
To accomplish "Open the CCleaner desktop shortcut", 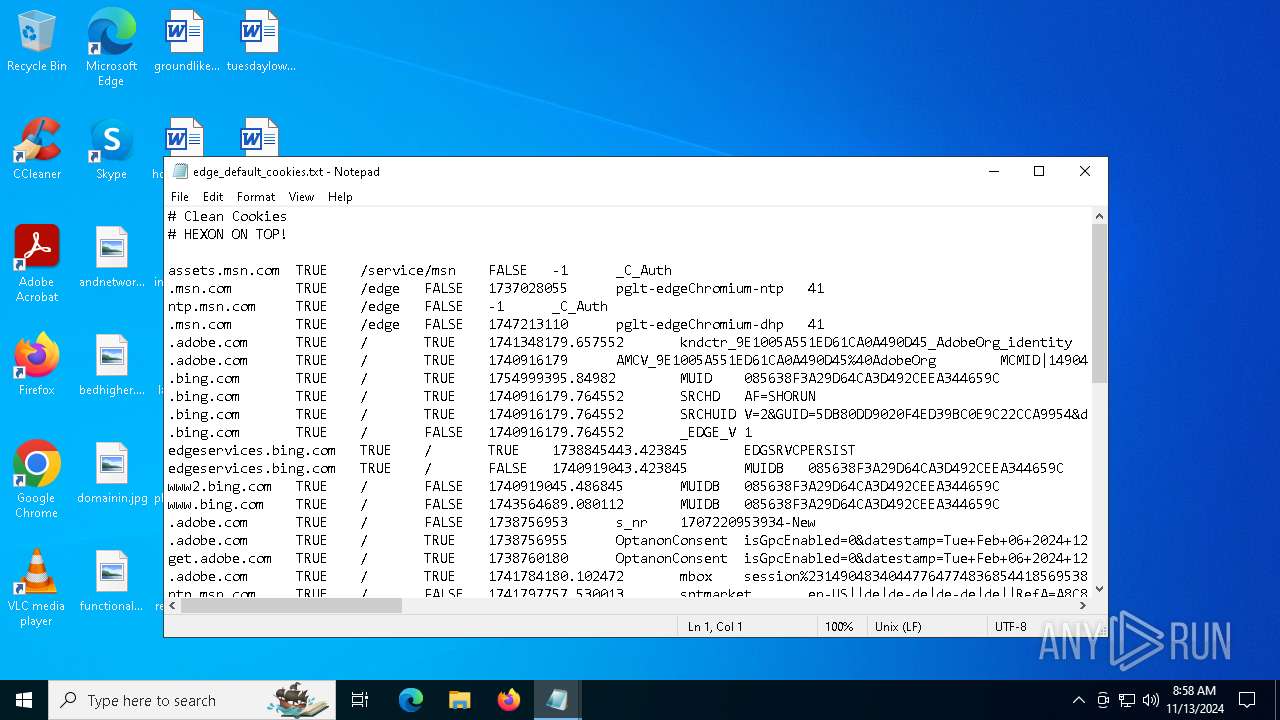I will point(37,150).
